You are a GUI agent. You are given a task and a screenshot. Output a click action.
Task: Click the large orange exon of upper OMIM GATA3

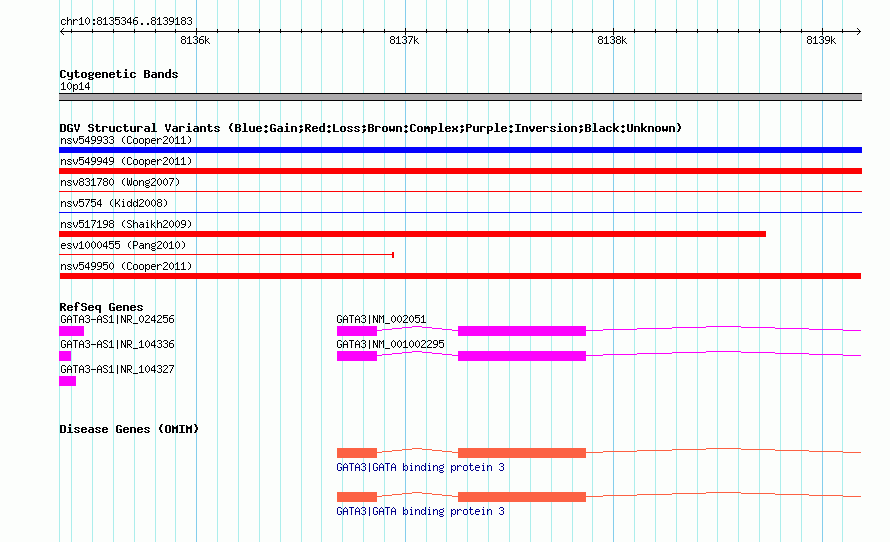[x=522, y=453]
